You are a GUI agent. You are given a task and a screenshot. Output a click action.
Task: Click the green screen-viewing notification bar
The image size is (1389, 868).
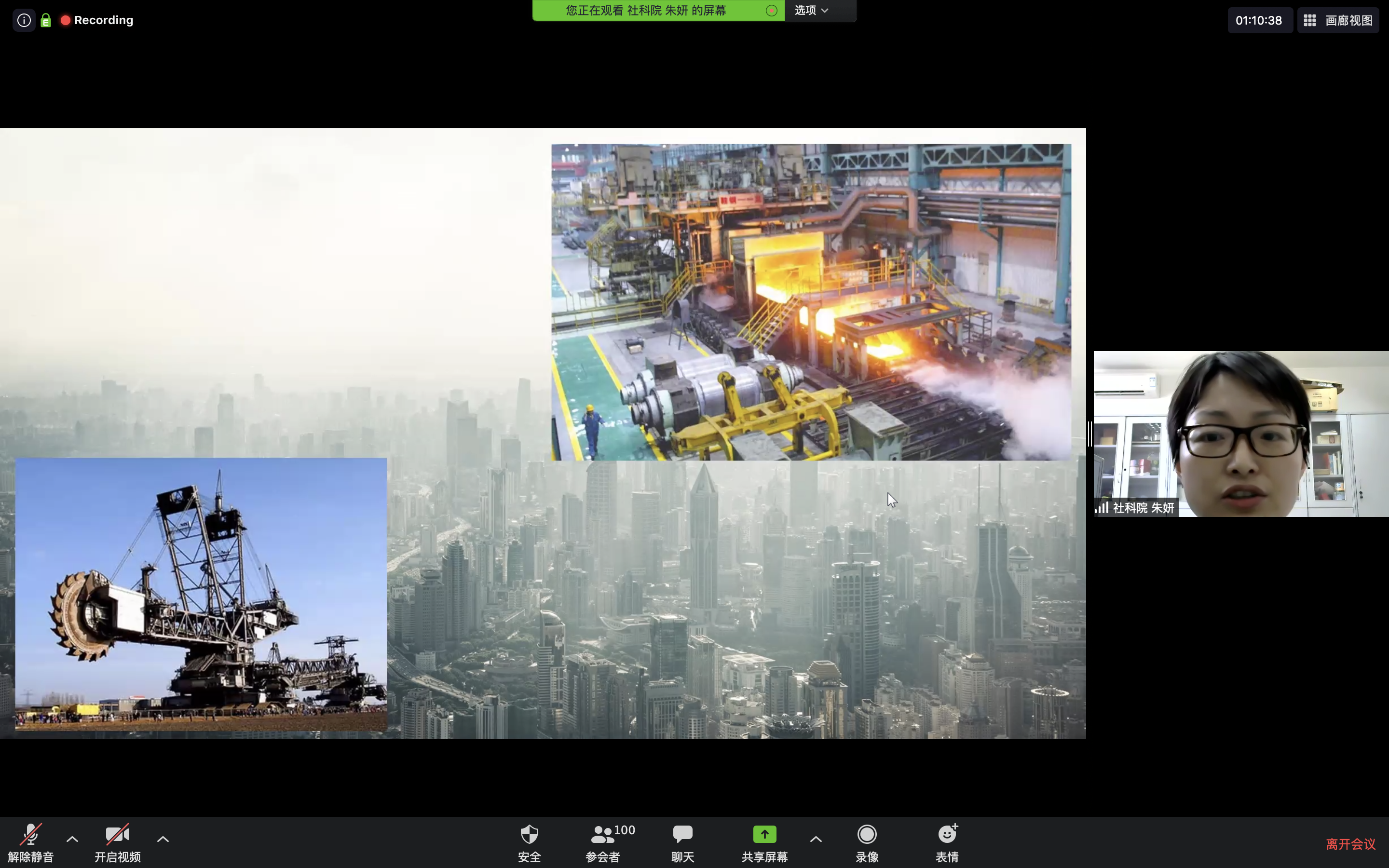646,10
